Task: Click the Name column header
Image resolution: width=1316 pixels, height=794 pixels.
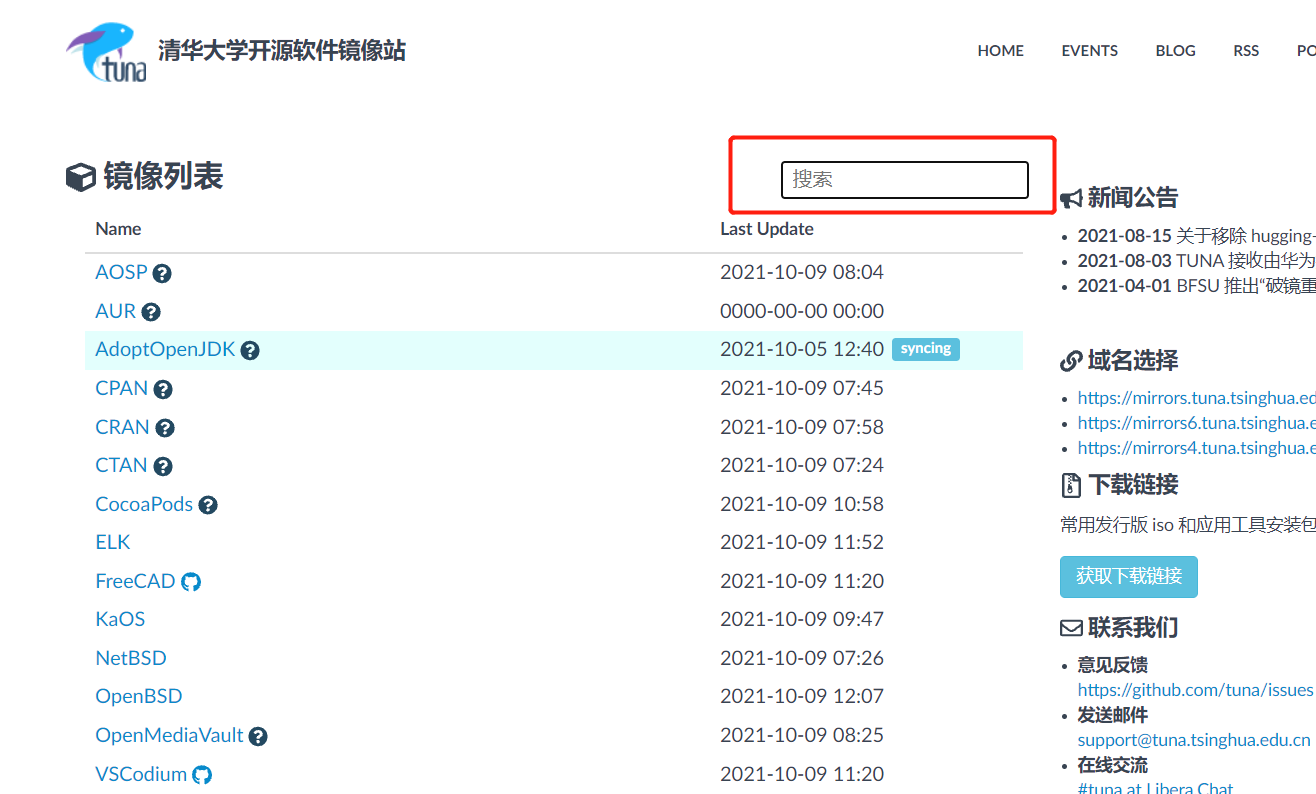Action: (x=118, y=229)
